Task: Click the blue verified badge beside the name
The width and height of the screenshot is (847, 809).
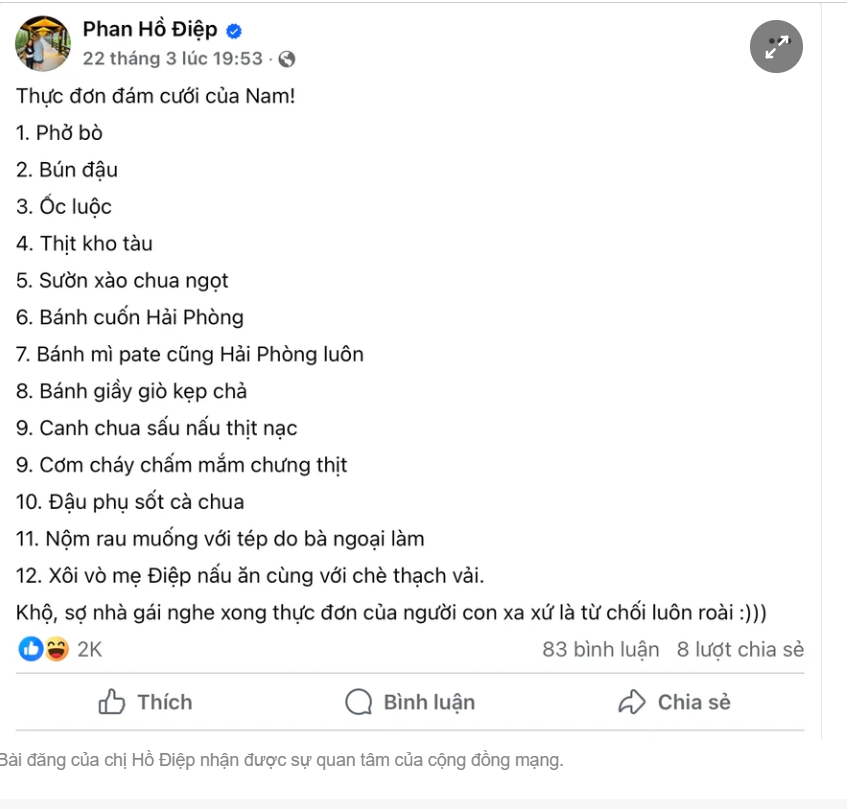Action: (234, 31)
